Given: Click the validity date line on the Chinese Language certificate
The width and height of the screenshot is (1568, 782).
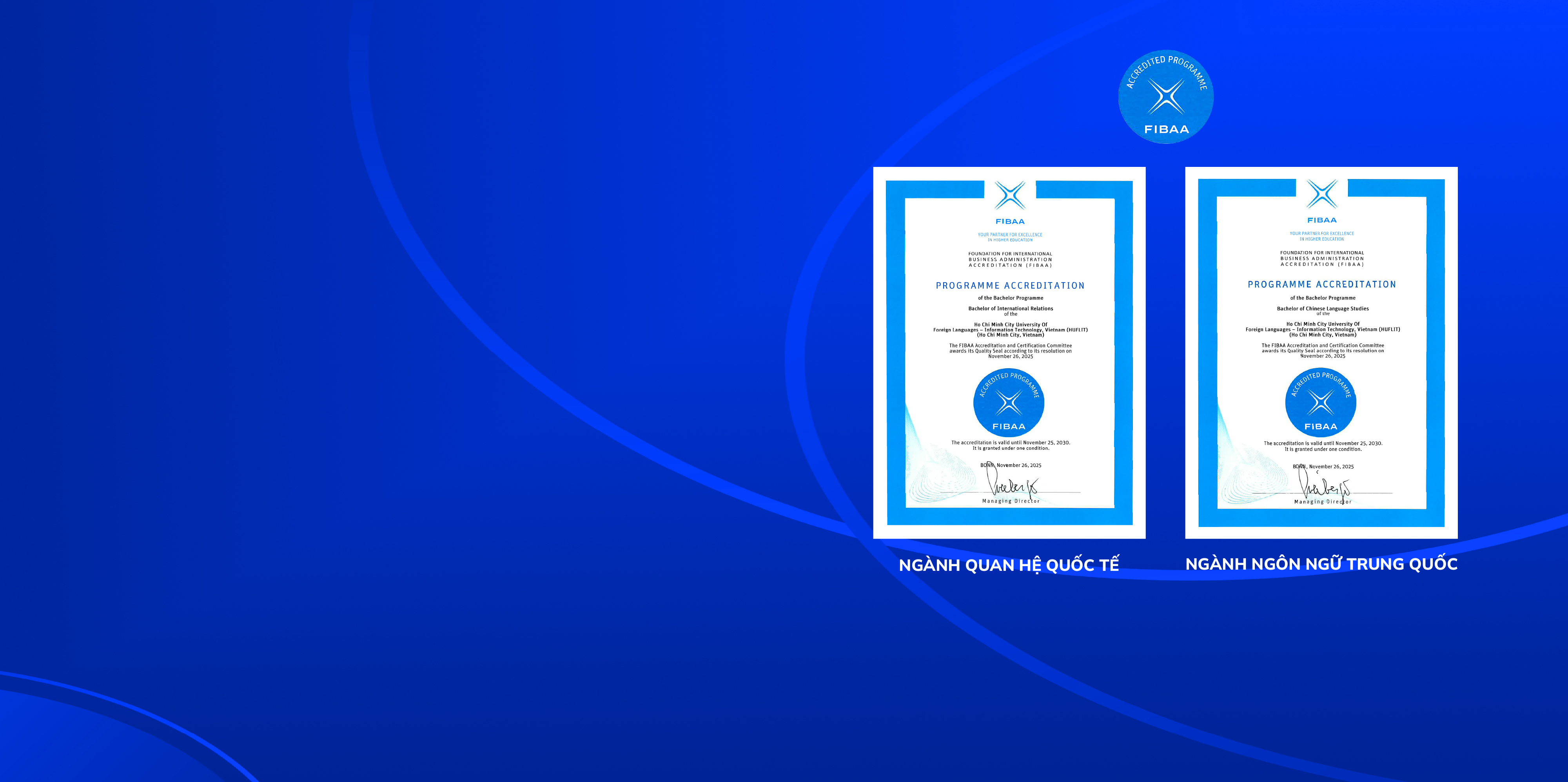Looking at the screenshot, I should [x=1323, y=443].
